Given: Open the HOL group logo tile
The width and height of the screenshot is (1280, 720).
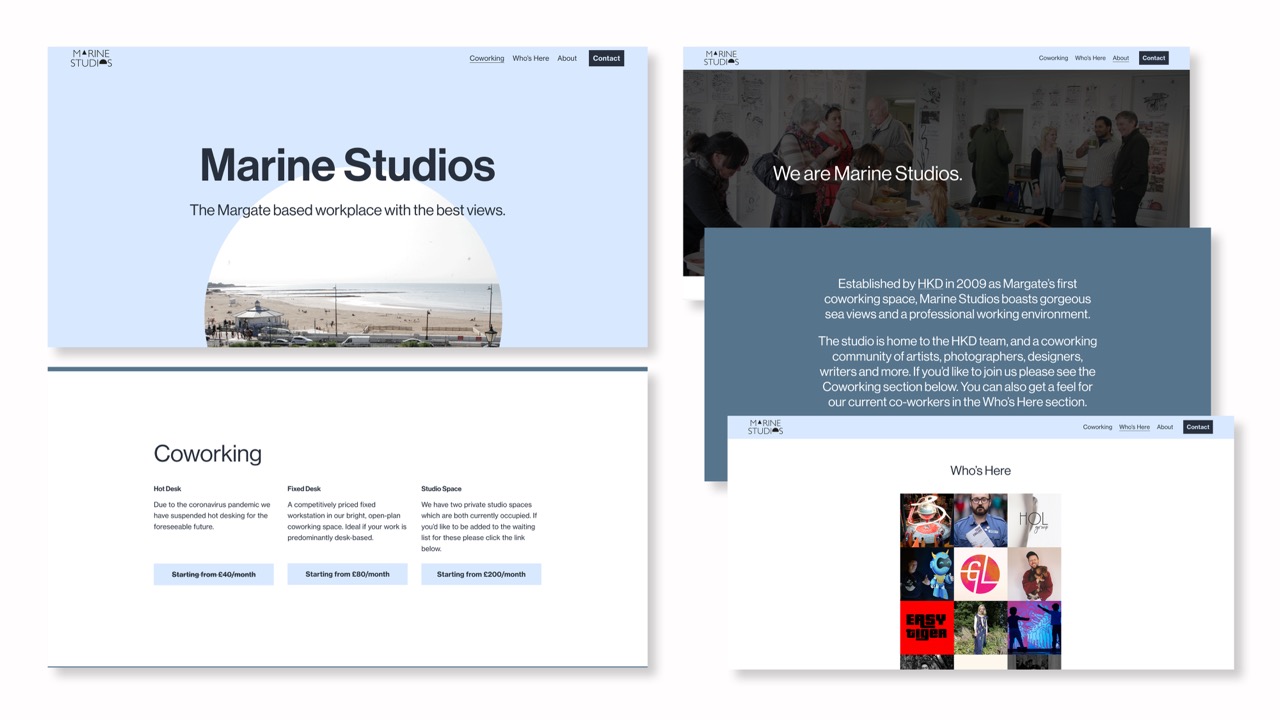Looking at the screenshot, I should tap(1034, 520).
